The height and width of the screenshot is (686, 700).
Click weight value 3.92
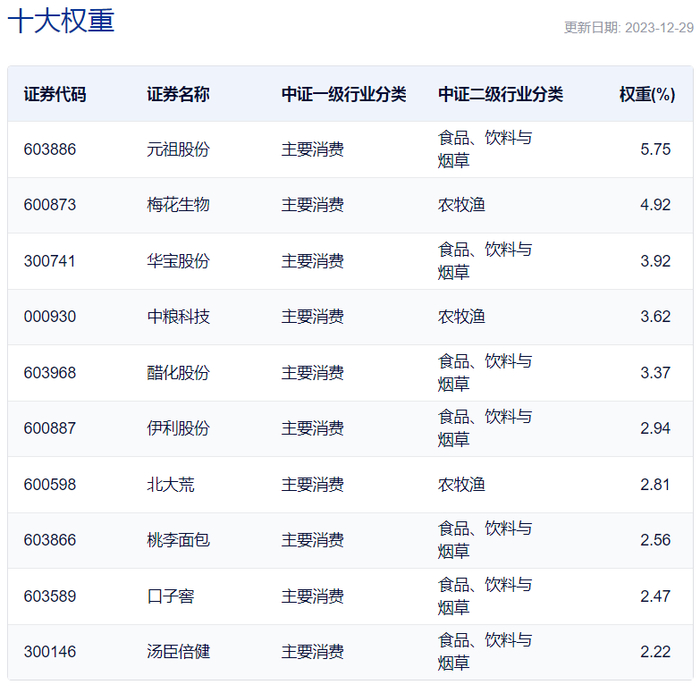[655, 261]
